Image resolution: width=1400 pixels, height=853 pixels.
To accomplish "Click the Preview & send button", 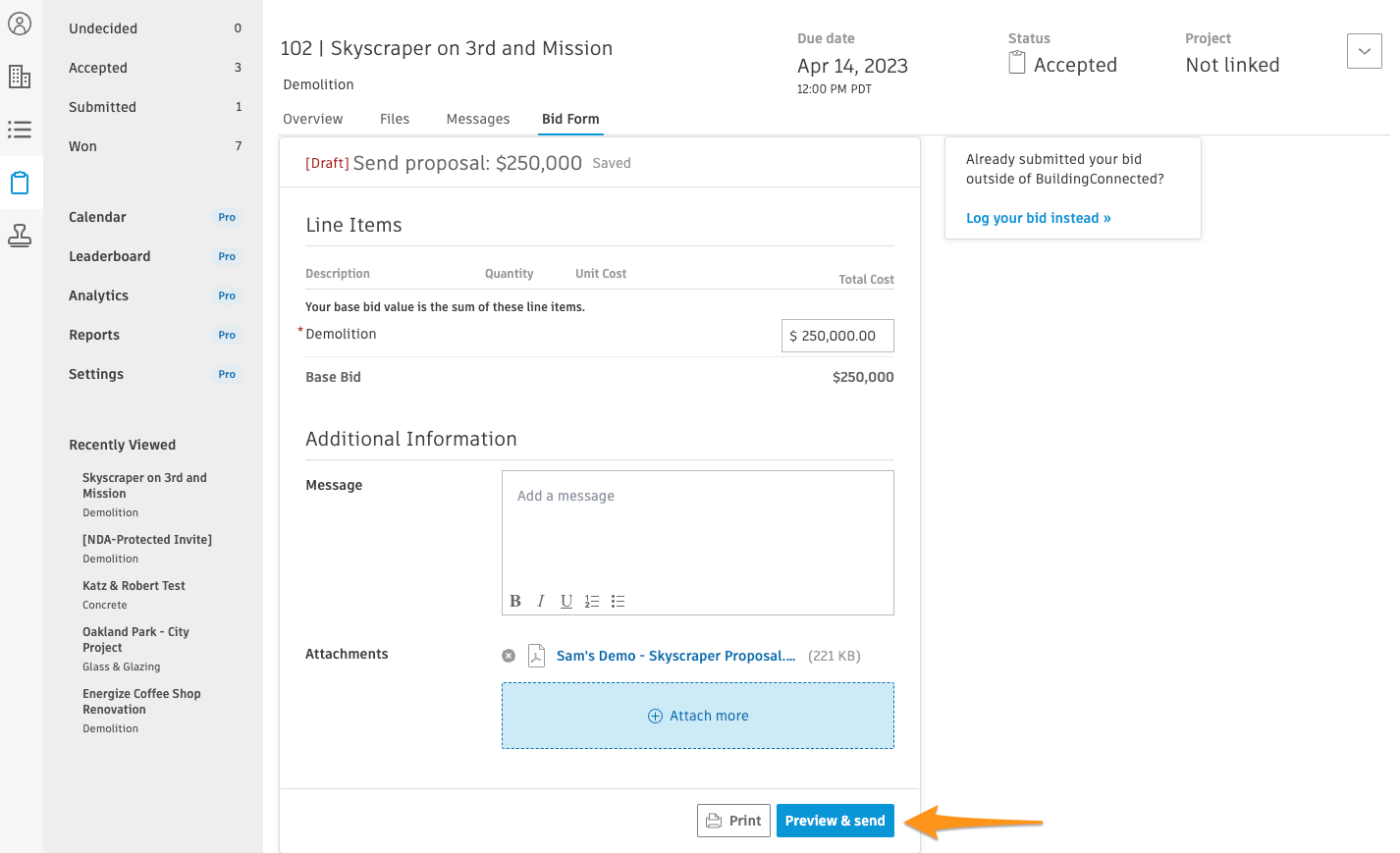I will click(x=835, y=821).
